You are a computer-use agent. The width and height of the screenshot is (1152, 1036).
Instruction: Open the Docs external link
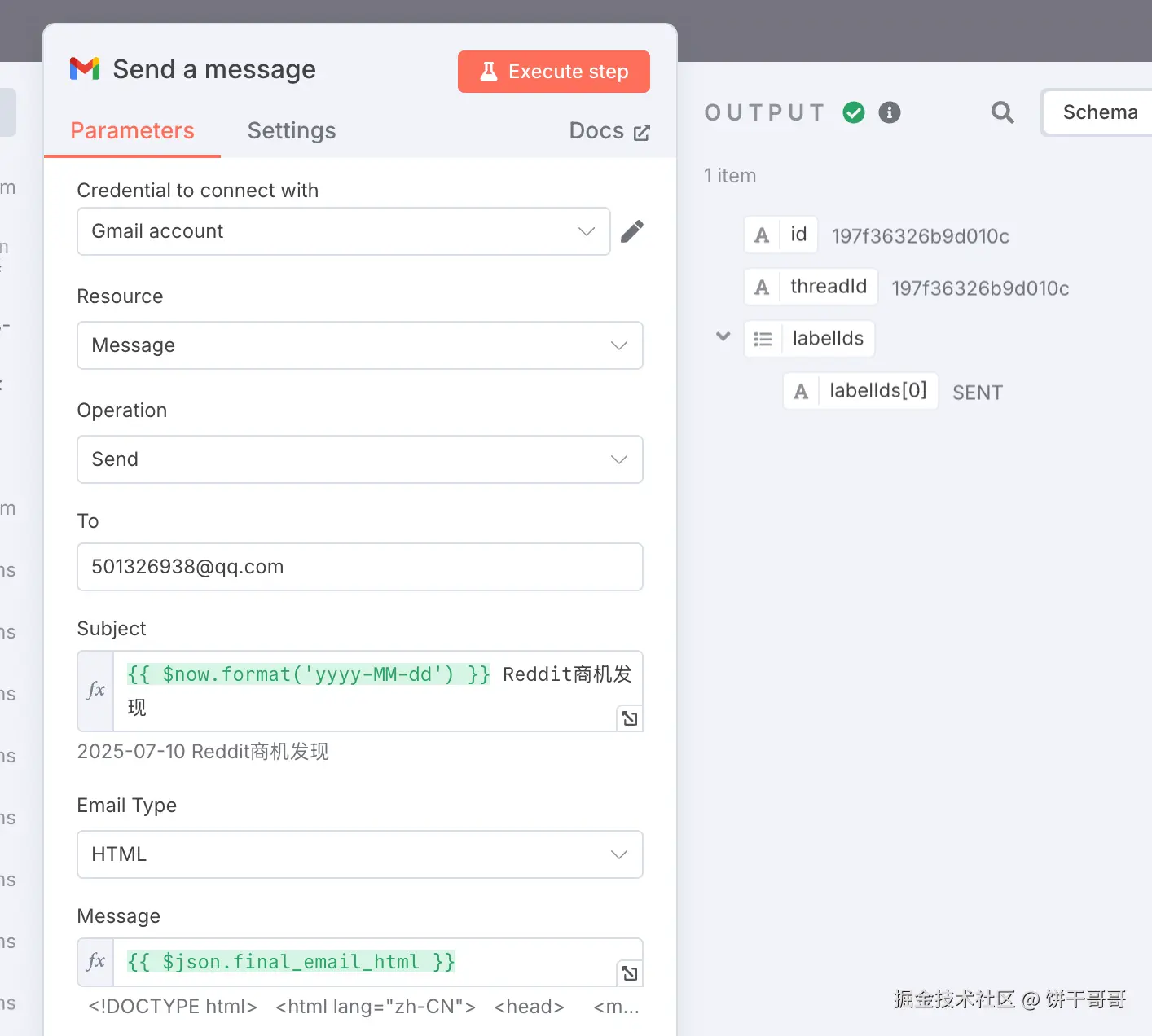coord(609,131)
